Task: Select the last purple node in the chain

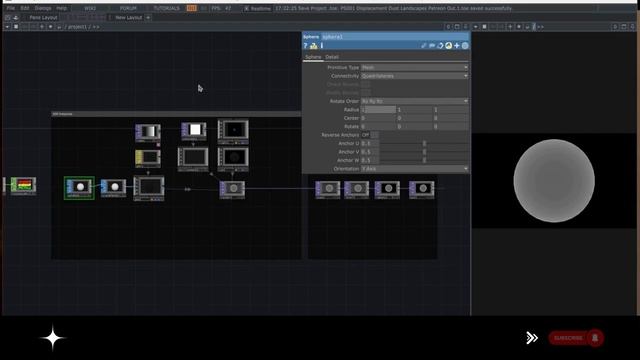Action: 422,190
